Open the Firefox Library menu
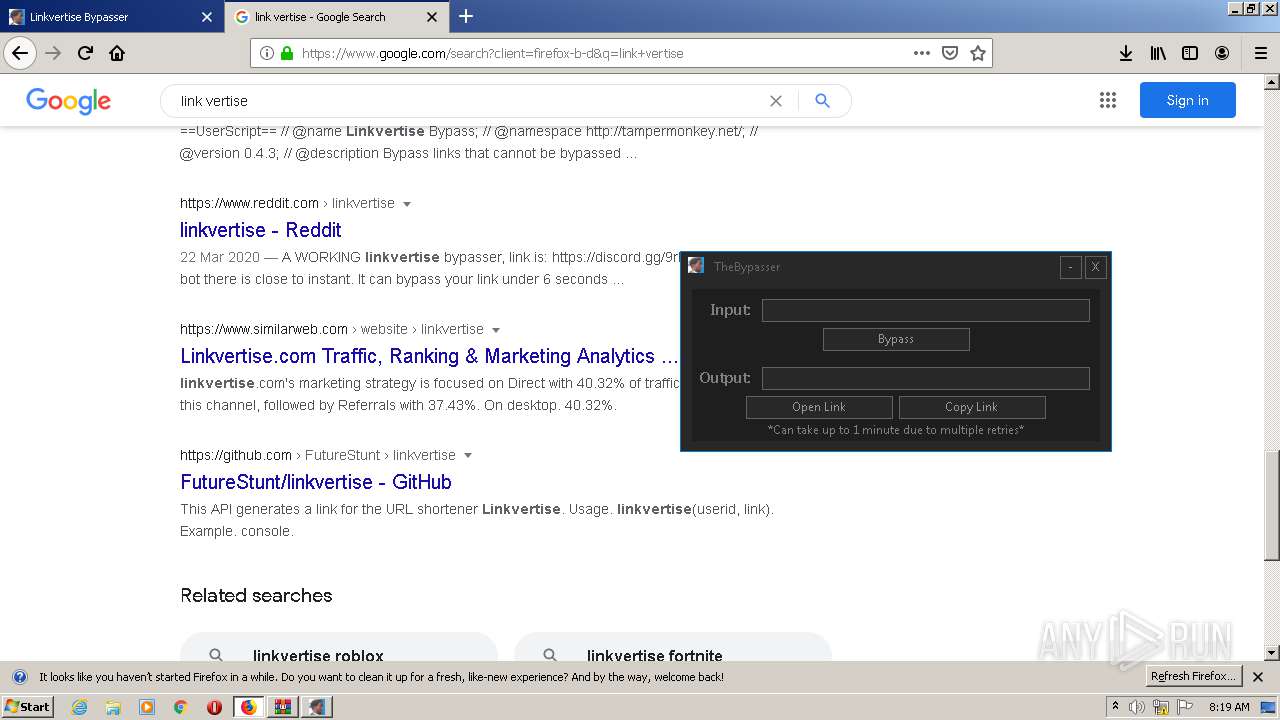 pos(1158,53)
